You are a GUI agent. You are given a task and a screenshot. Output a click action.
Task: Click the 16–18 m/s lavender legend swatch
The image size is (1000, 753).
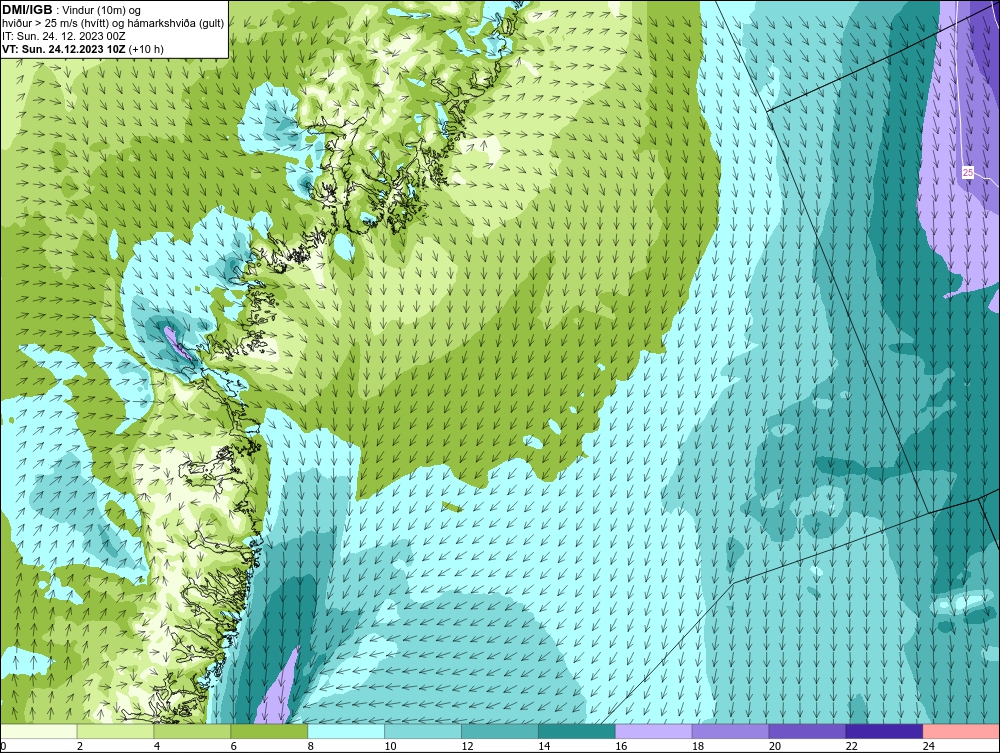pos(654,731)
